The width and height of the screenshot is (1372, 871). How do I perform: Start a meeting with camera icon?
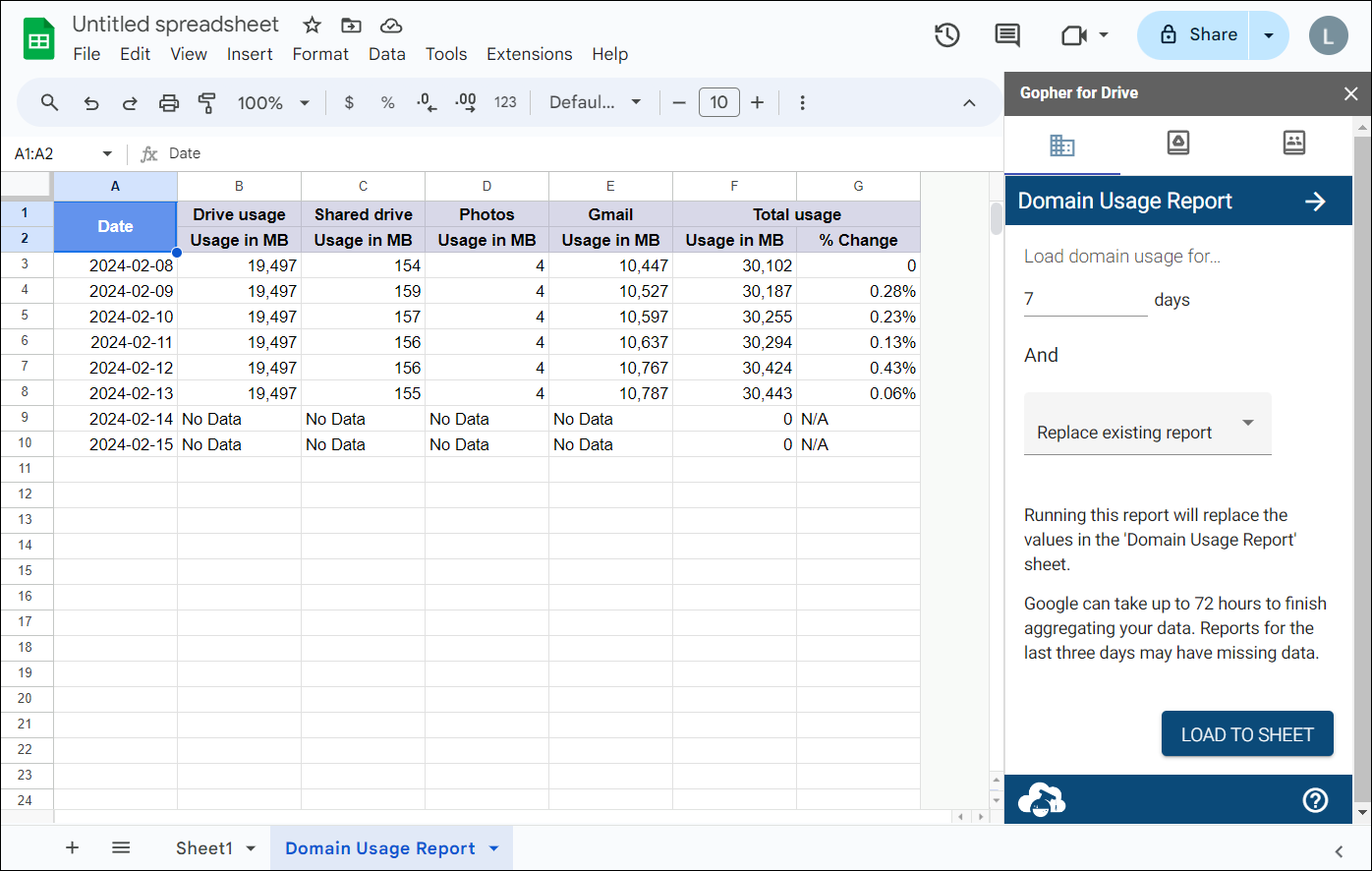point(1073,35)
